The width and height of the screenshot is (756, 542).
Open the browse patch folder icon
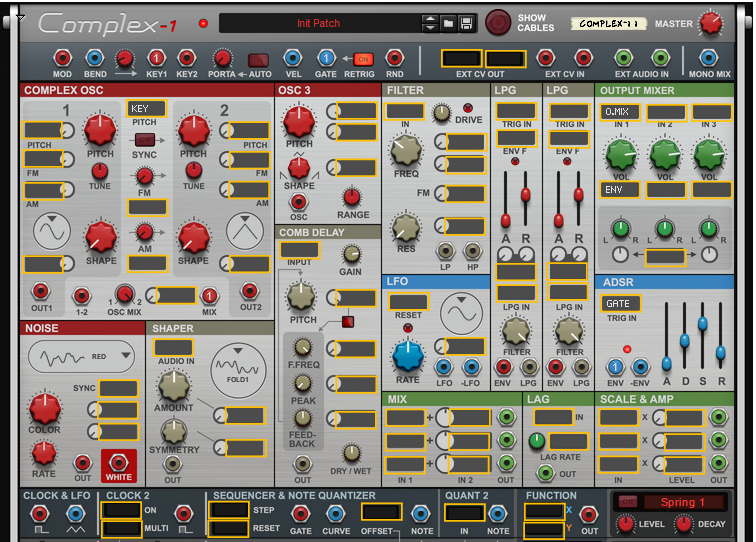point(448,23)
